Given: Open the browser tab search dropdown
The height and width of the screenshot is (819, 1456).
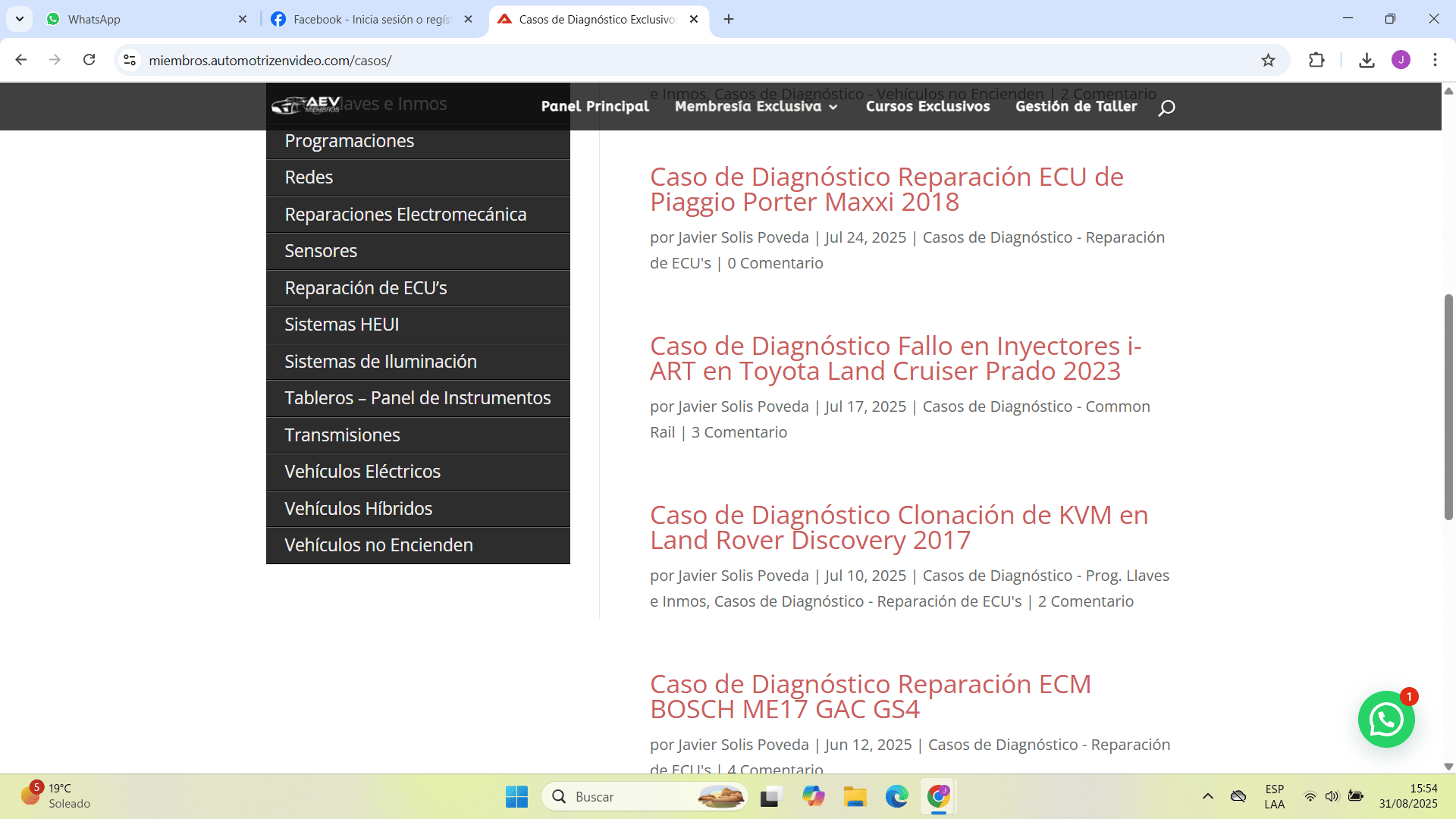Looking at the screenshot, I should 19,19.
